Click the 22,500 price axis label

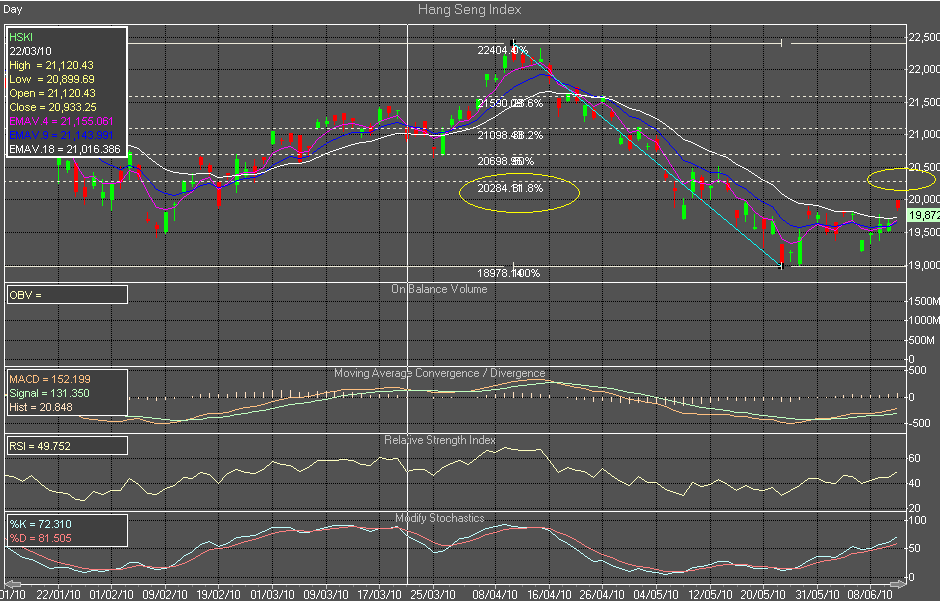[x=924, y=37]
